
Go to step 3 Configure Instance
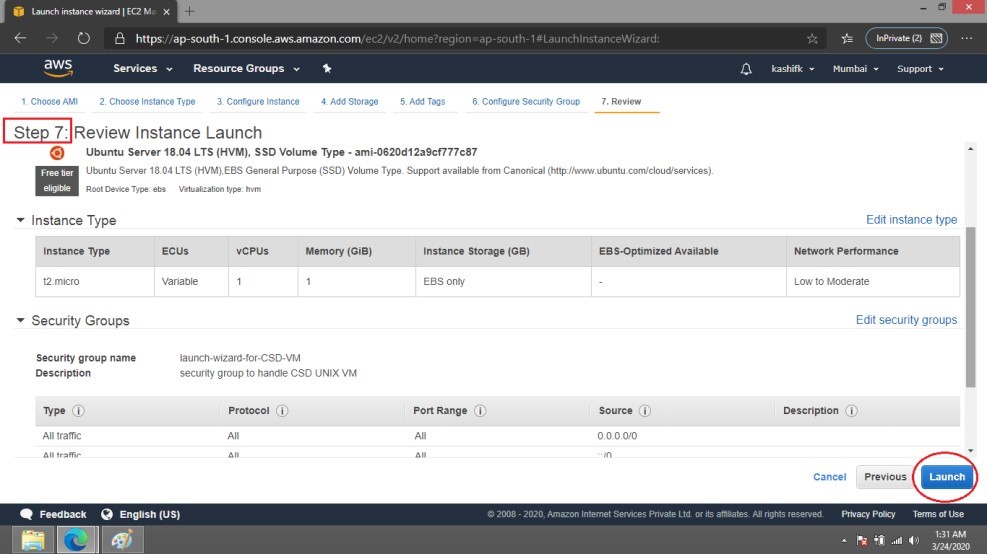click(258, 101)
